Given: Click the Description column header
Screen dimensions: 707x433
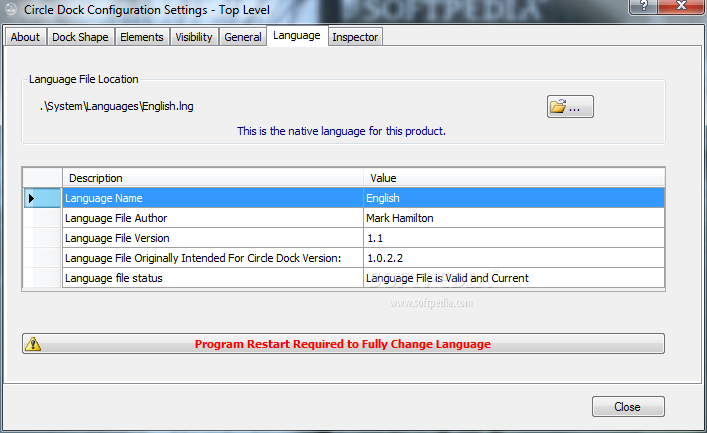Looking at the screenshot, I should [213, 178].
